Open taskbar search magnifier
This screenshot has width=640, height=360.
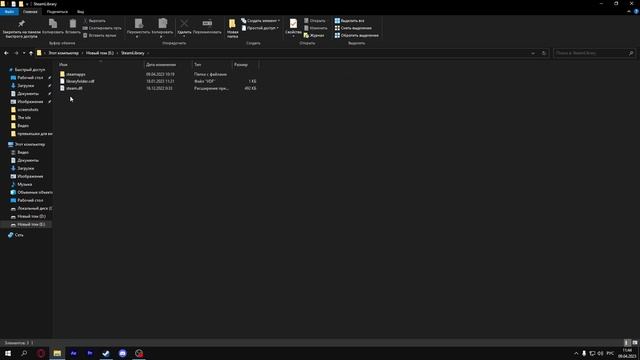click(24, 353)
